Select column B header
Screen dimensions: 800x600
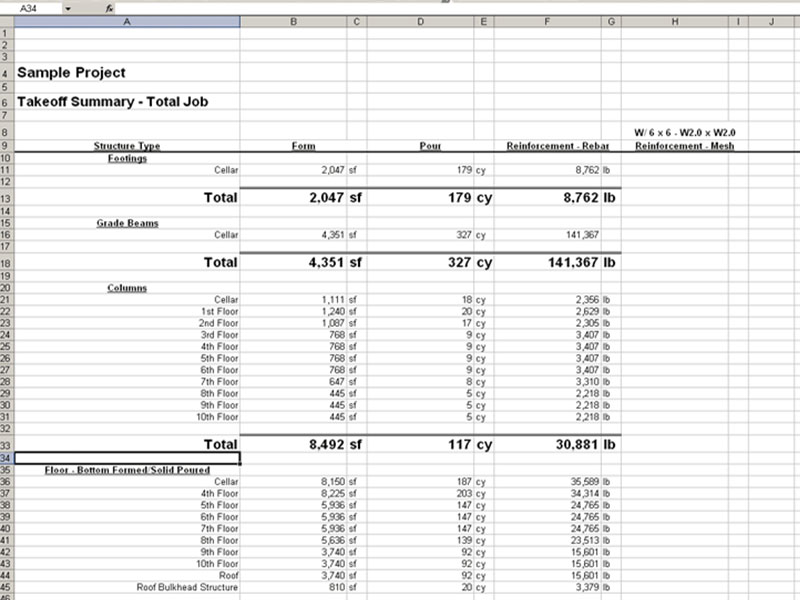click(x=293, y=21)
